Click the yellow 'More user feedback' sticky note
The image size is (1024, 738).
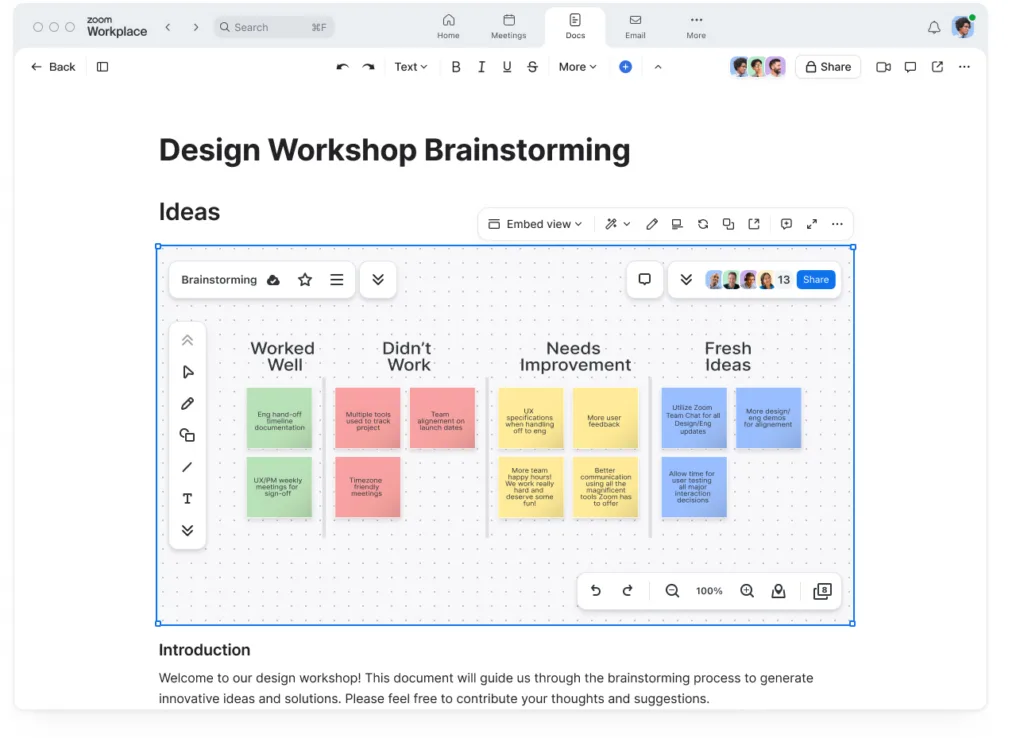point(604,418)
